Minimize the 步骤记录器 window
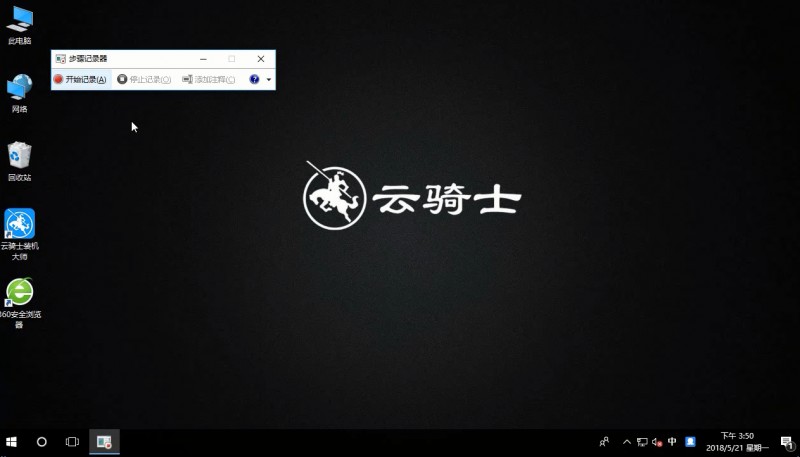The width and height of the screenshot is (800, 457). [x=203, y=59]
